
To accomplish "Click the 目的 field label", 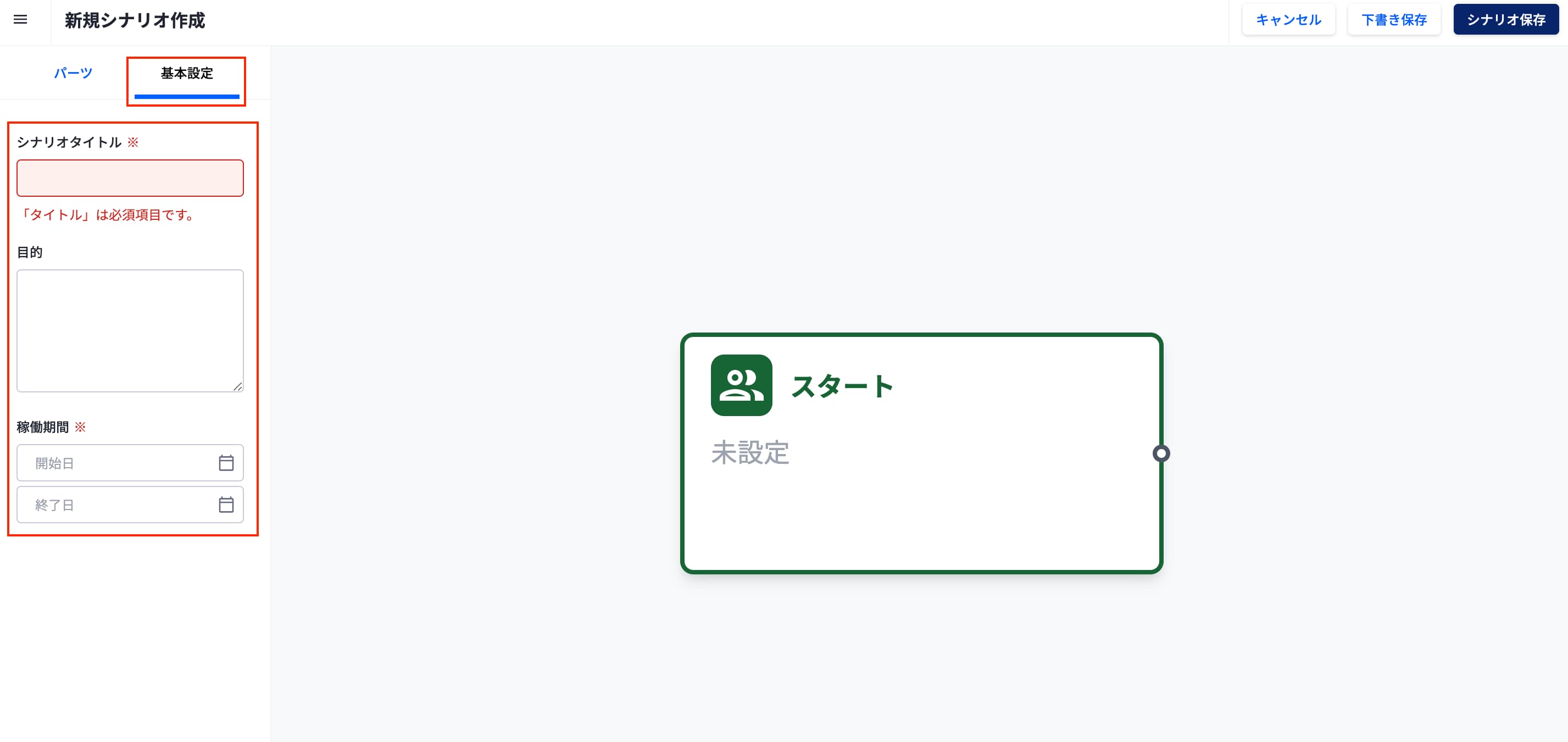I will tap(29, 252).
